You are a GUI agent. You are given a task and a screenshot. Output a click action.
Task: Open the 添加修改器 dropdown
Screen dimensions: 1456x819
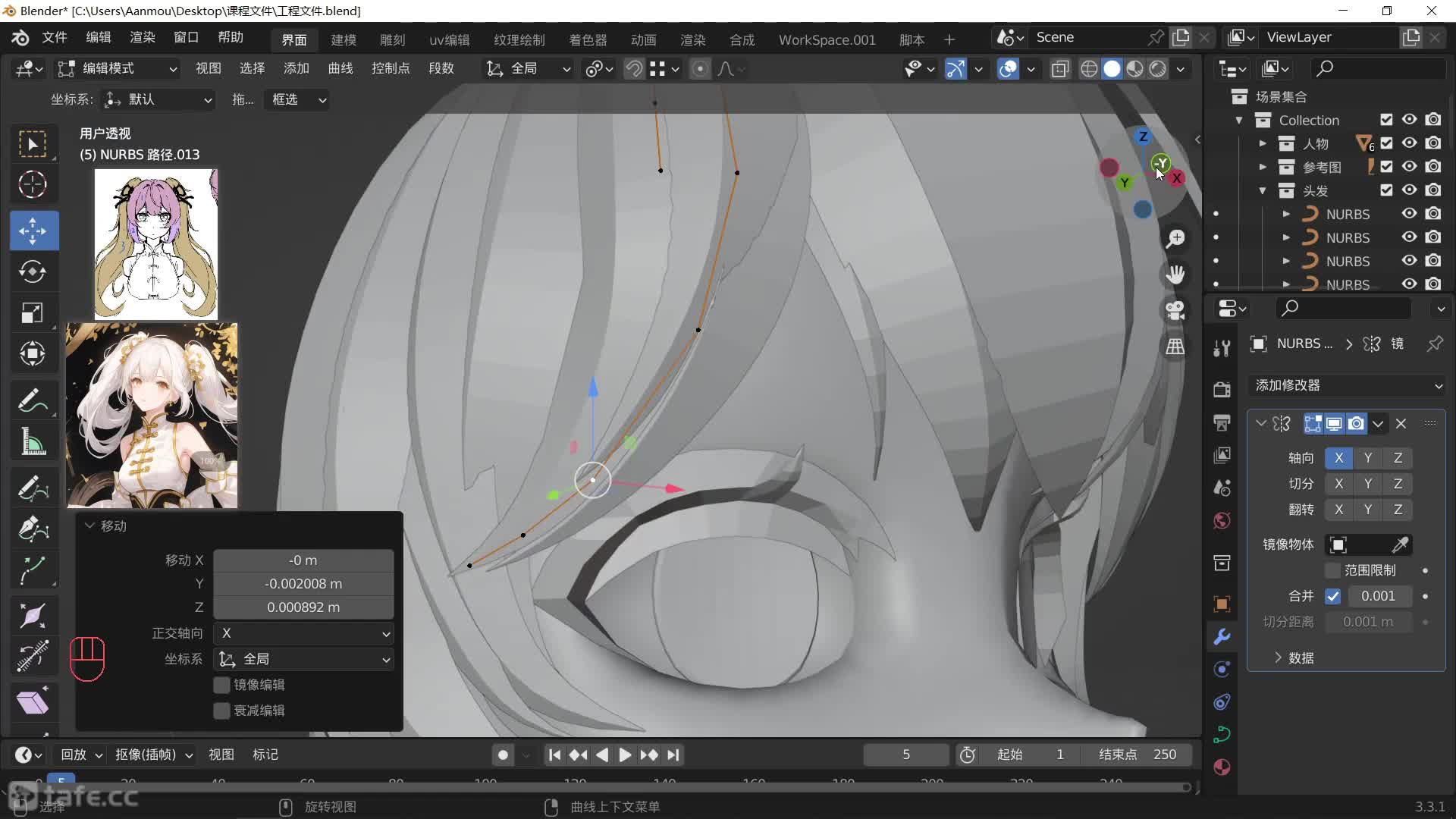(1348, 385)
